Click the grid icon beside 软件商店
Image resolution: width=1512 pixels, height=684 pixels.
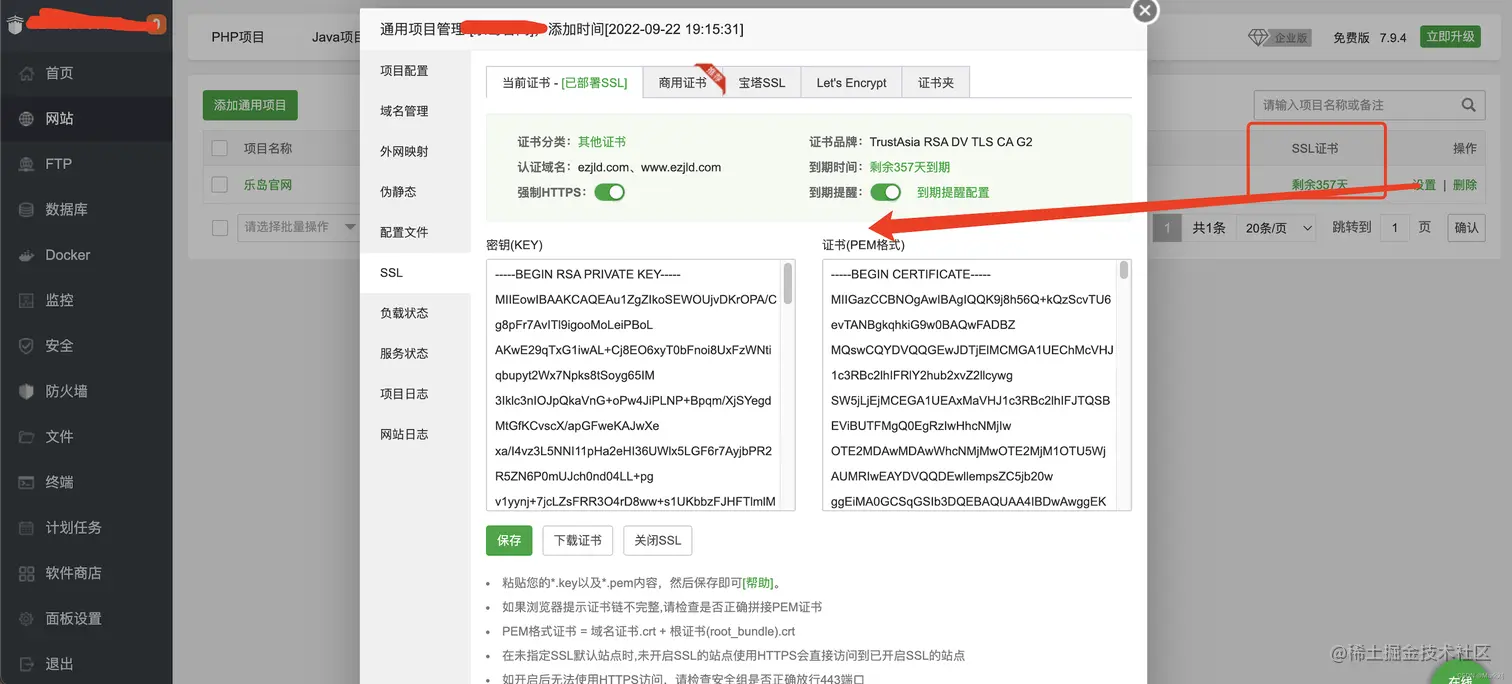27,573
